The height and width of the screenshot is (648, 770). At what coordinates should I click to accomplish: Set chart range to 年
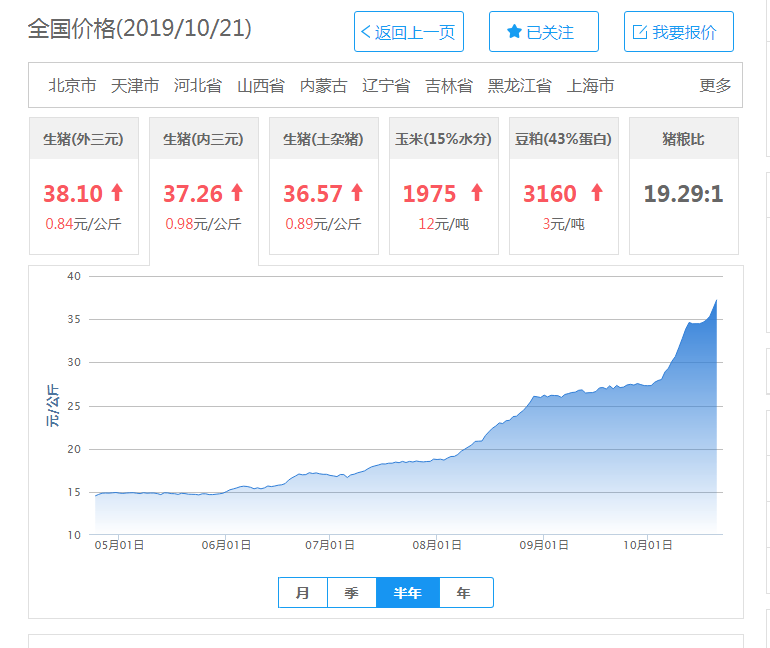pos(464,593)
